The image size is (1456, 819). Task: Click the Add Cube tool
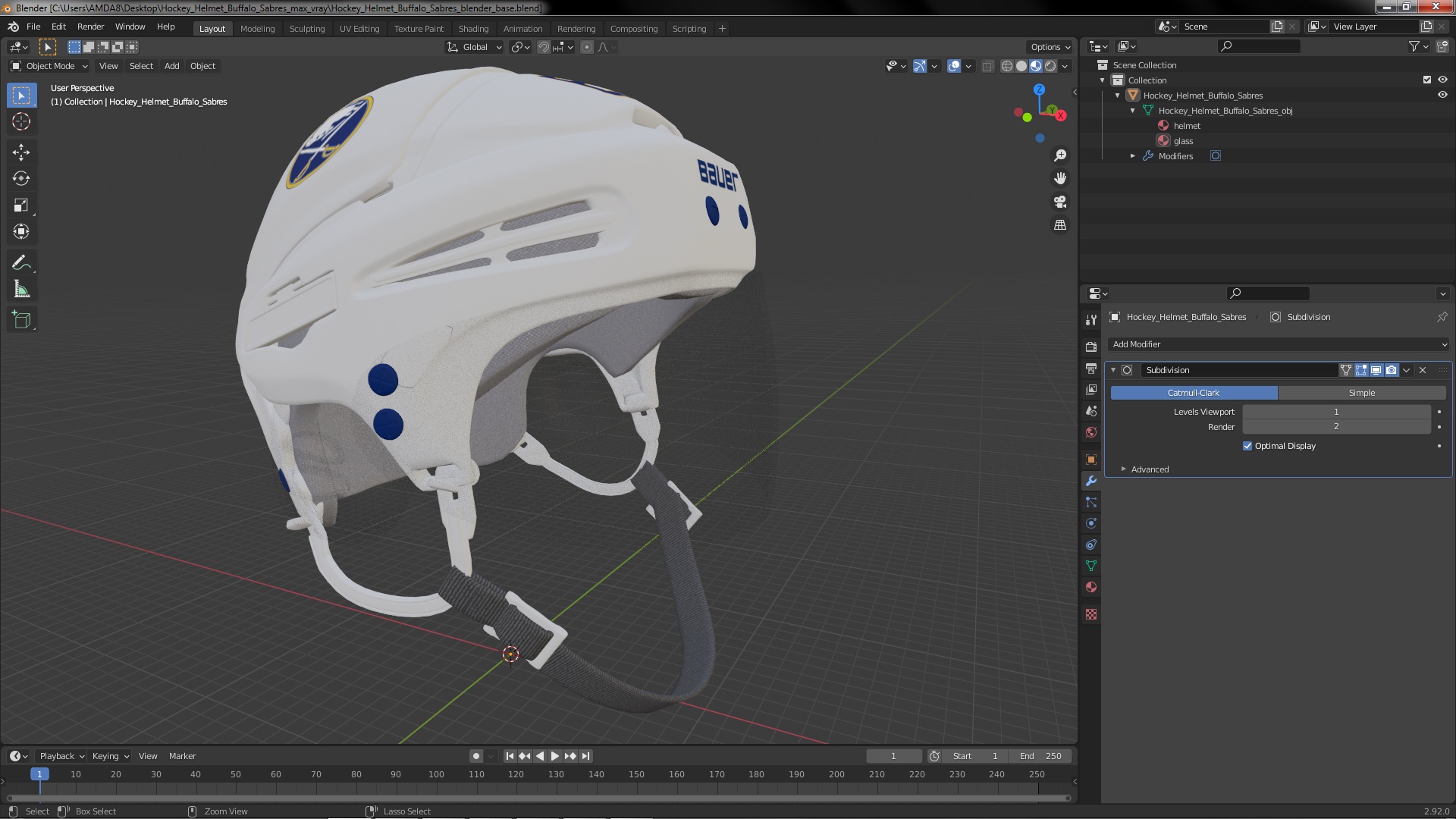(x=21, y=320)
